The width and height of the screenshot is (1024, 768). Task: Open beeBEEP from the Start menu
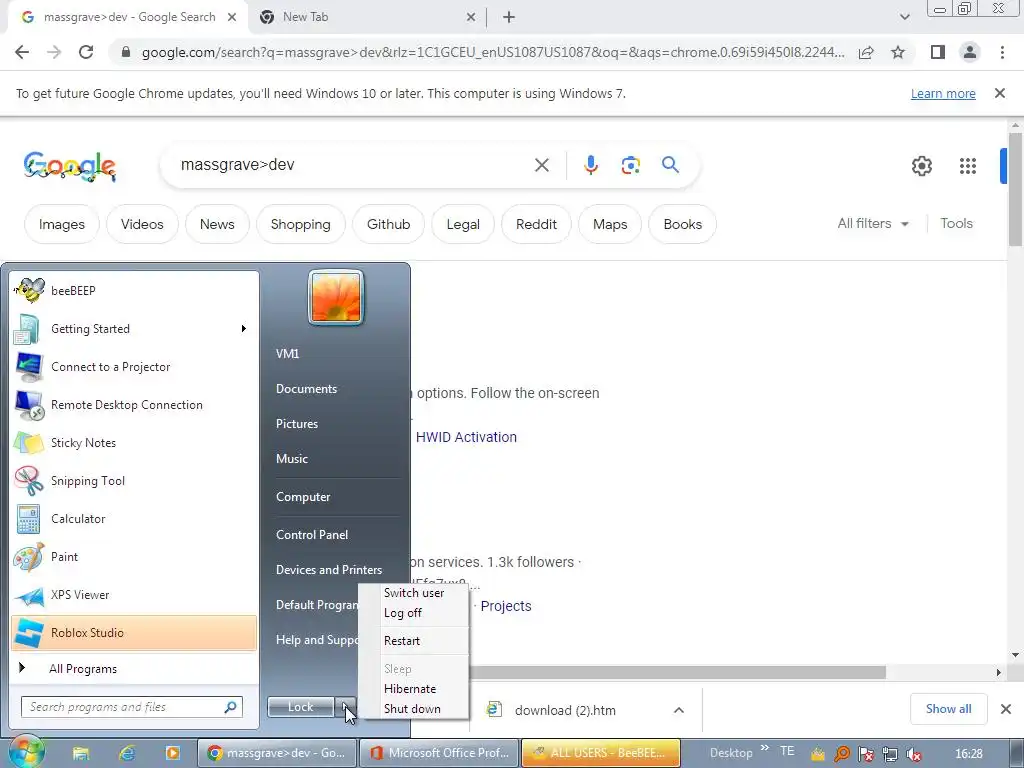pos(133,291)
